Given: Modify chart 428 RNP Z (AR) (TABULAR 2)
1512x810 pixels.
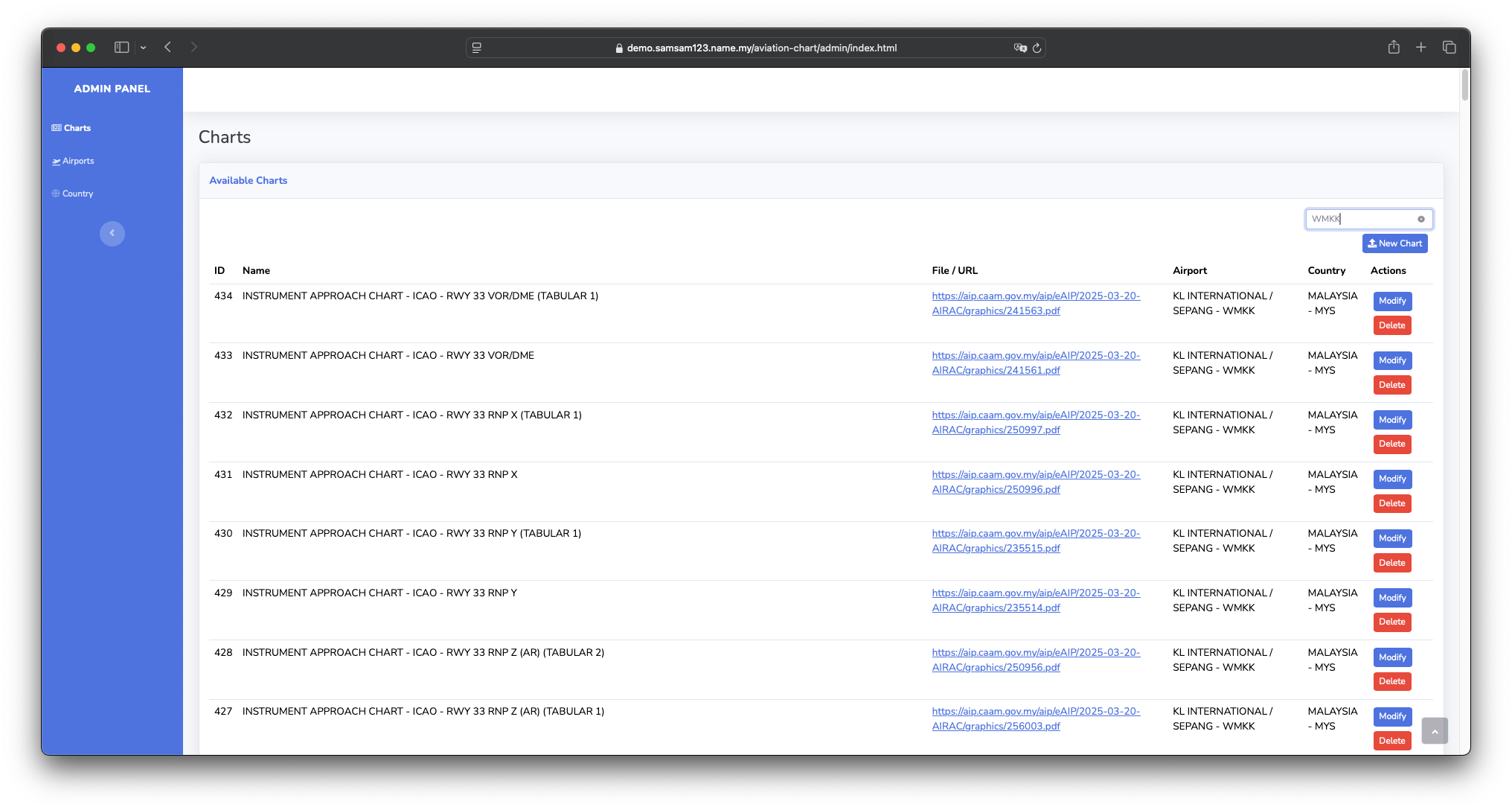Looking at the screenshot, I should coord(1392,657).
